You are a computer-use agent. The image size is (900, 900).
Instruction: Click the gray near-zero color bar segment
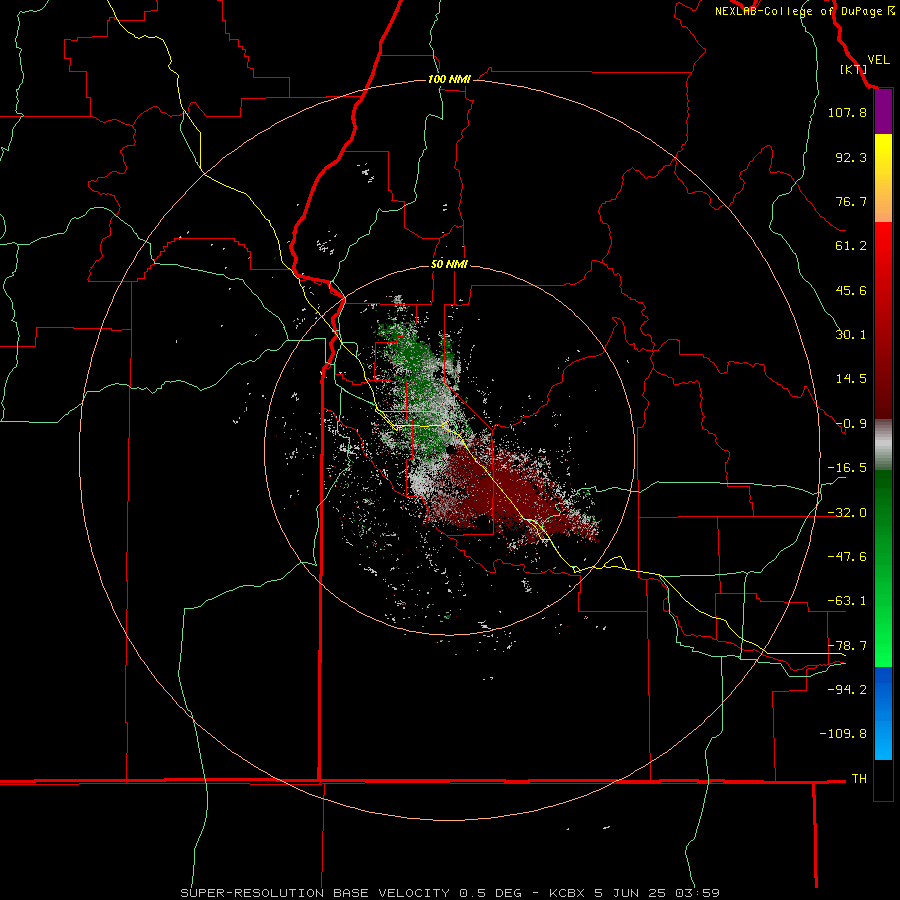point(883,445)
